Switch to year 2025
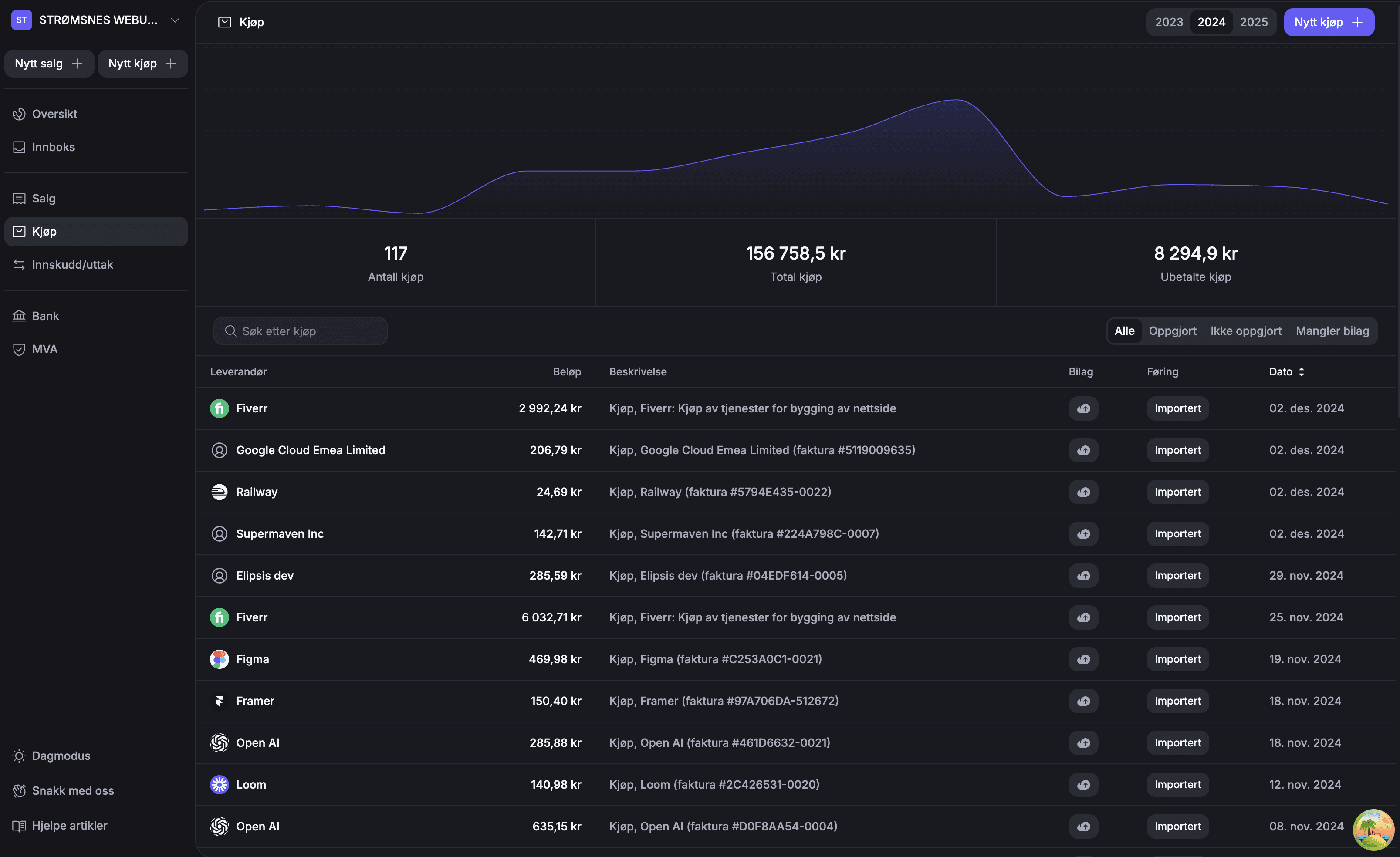The image size is (1400, 857). [1253, 22]
